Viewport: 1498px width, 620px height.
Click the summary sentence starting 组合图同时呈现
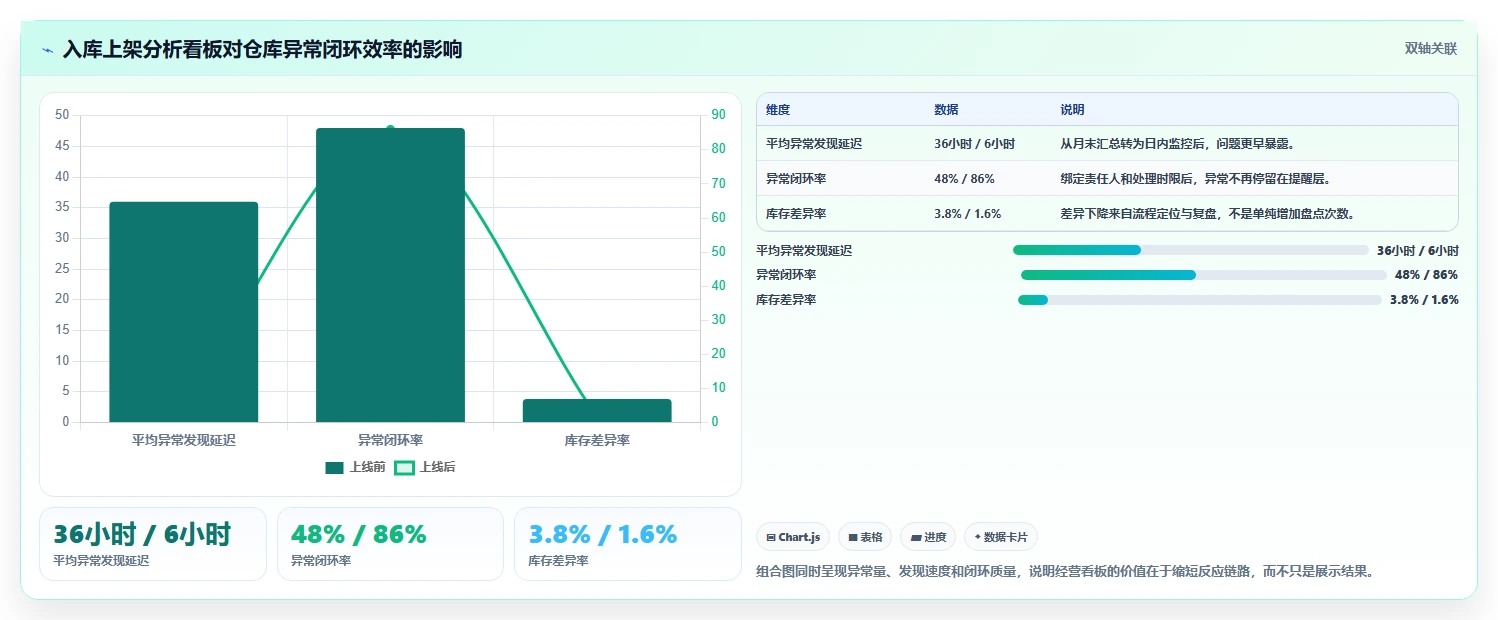[1066, 572]
